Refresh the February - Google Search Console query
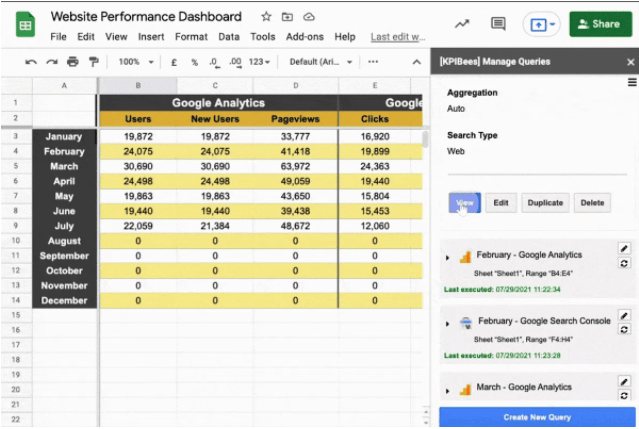Screen dimensions: 639x429 pyautogui.click(x=625, y=329)
